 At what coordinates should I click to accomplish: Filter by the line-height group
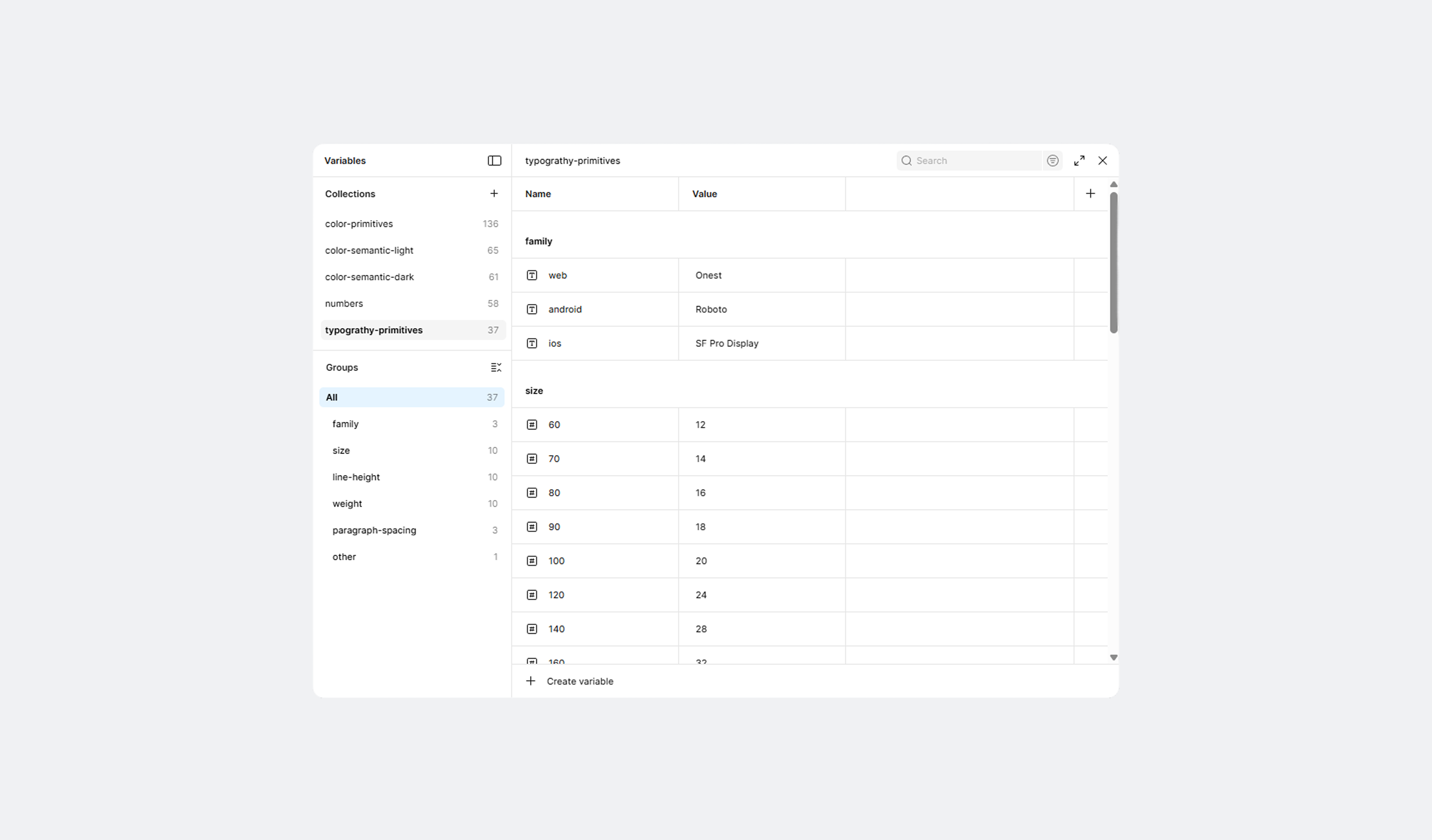(x=412, y=478)
